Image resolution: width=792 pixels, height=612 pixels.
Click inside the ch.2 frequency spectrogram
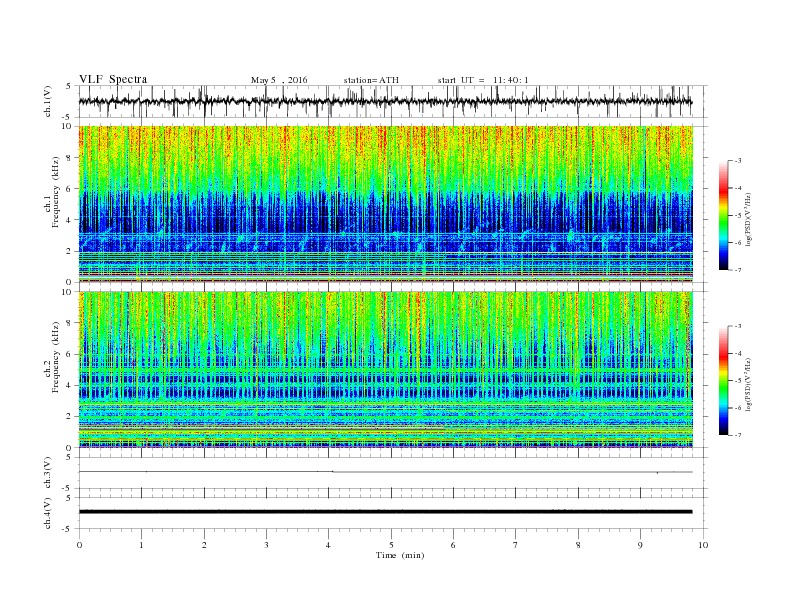[386, 369]
